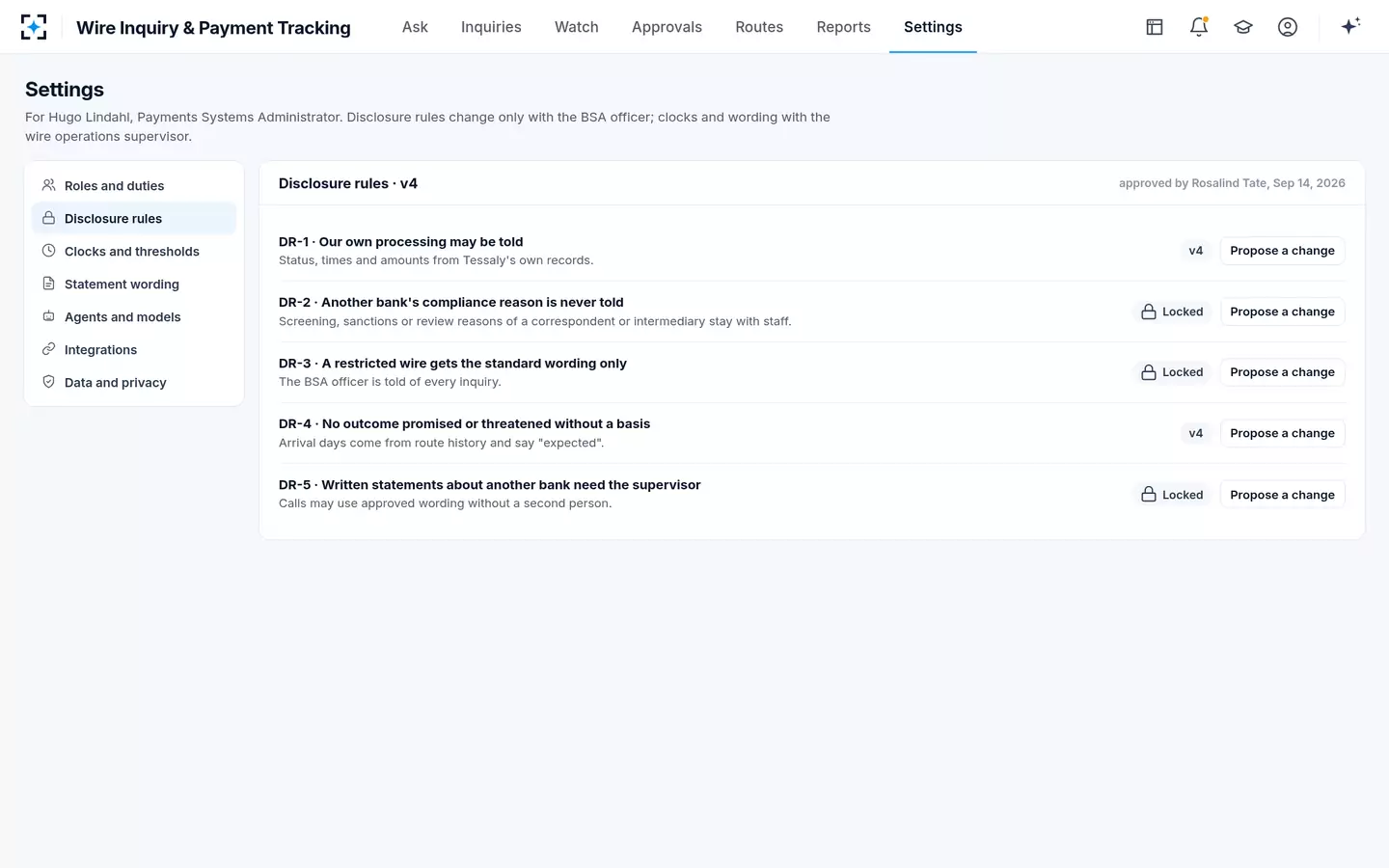Click the lock icon on DR-3 row
Viewport: 1389px width, 868px height.
tap(1149, 372)
